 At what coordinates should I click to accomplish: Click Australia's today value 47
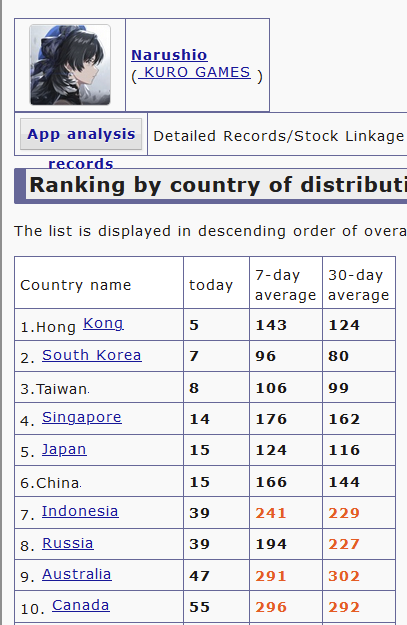click(x=199, y=576)
